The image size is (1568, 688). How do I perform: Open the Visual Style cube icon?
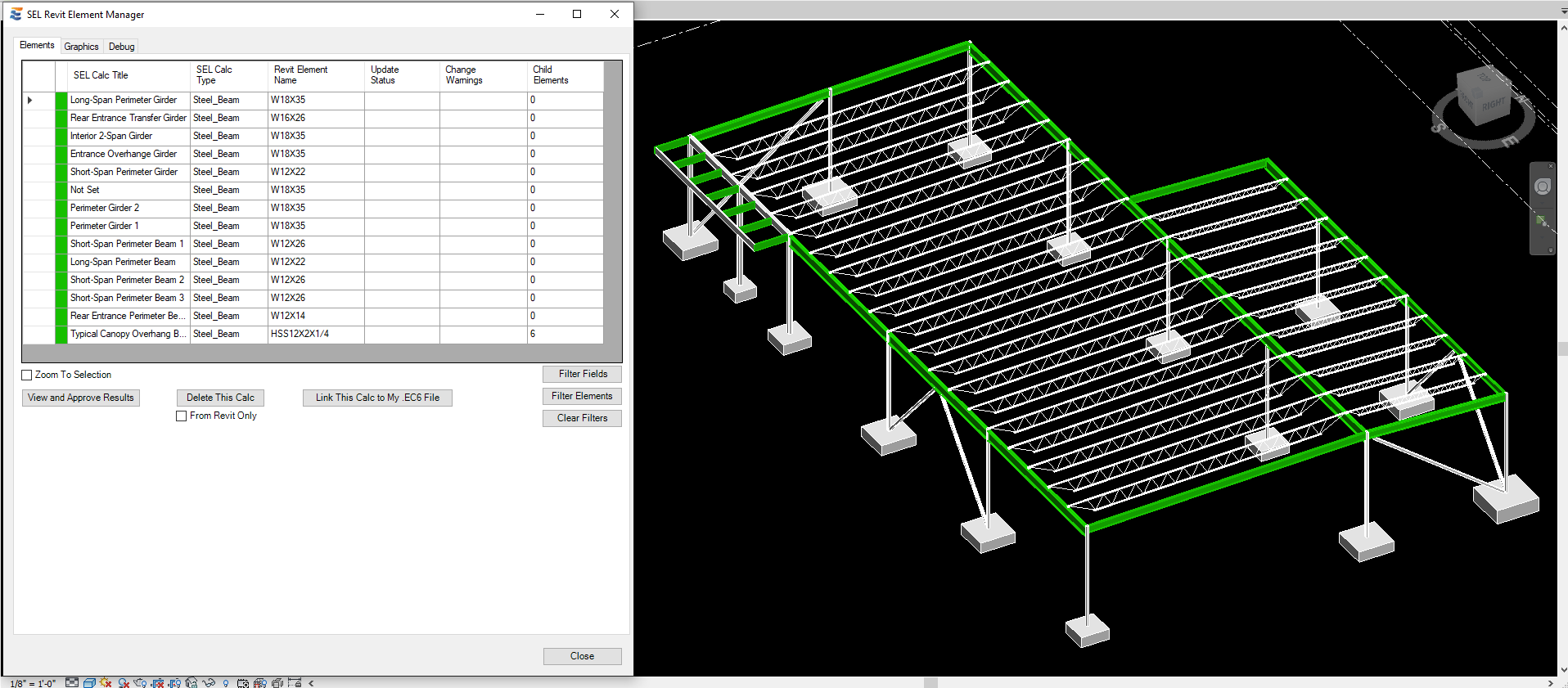tap(89, 682)
